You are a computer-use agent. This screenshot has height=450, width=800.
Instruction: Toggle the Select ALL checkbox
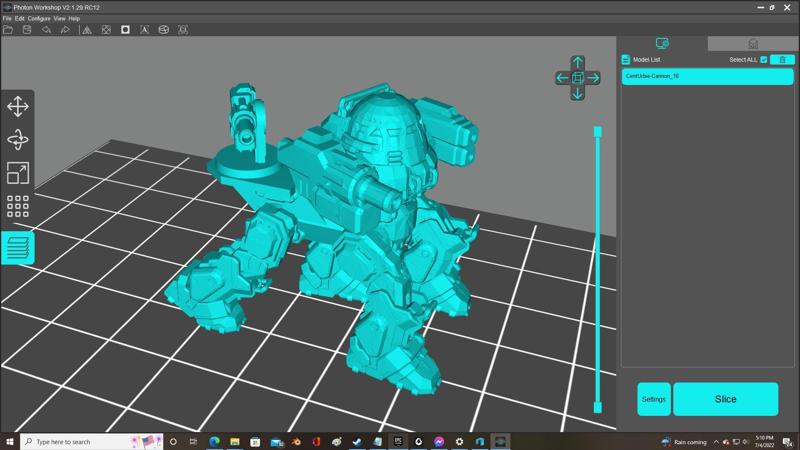[x=764, y=60]
